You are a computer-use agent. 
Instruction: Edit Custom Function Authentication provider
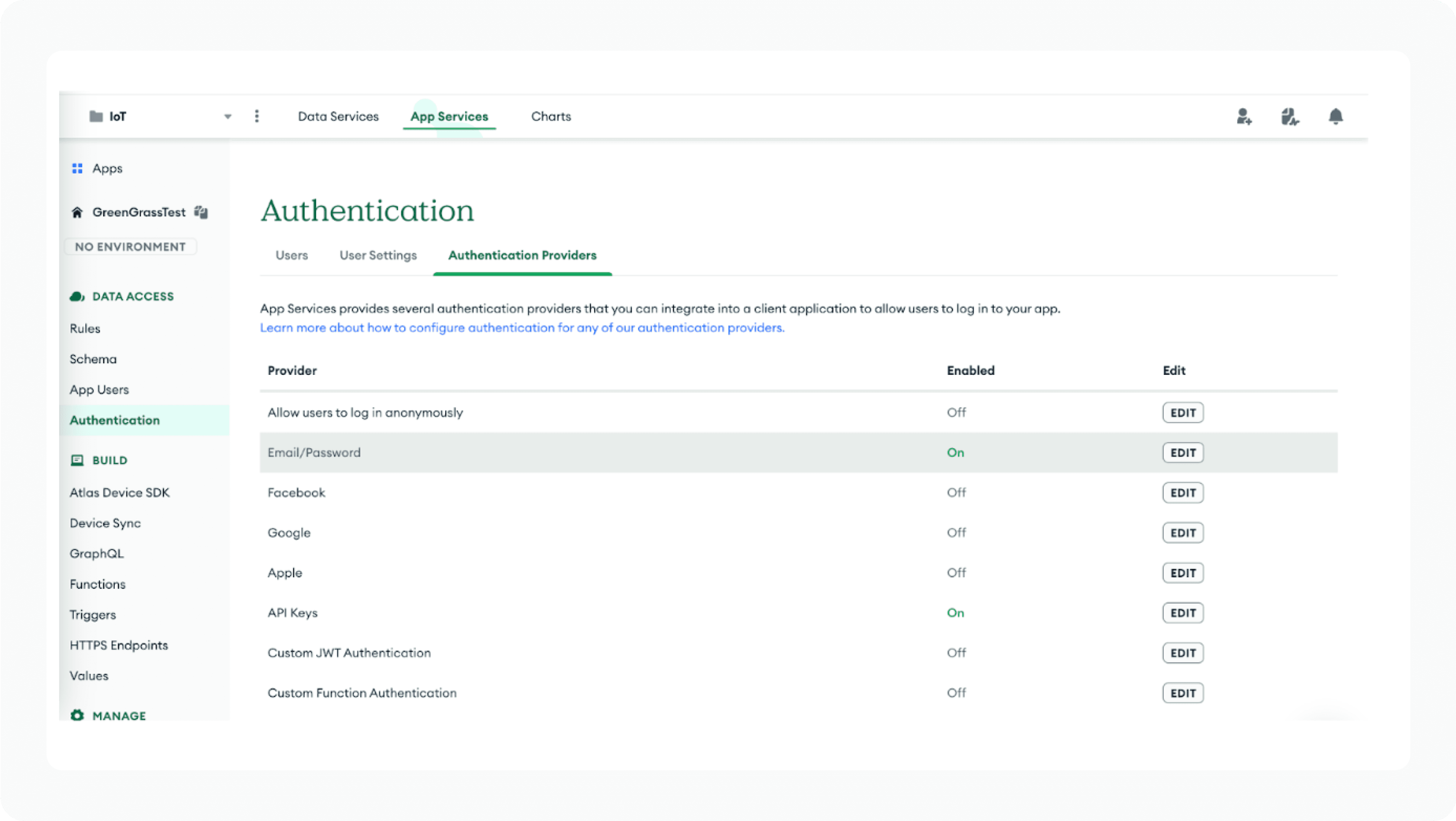pos(1183,693)
